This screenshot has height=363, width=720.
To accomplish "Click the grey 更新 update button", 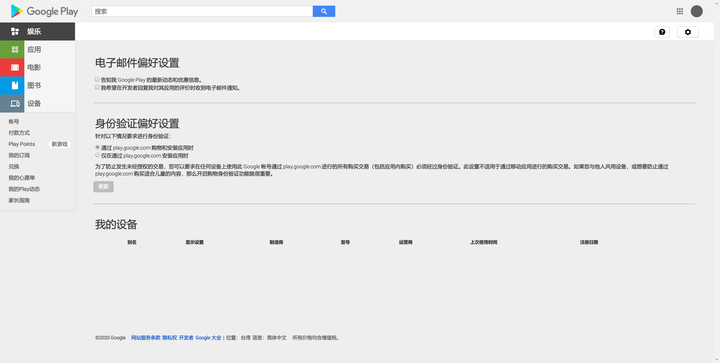I will pyautogui.click(x=103, y=187).
